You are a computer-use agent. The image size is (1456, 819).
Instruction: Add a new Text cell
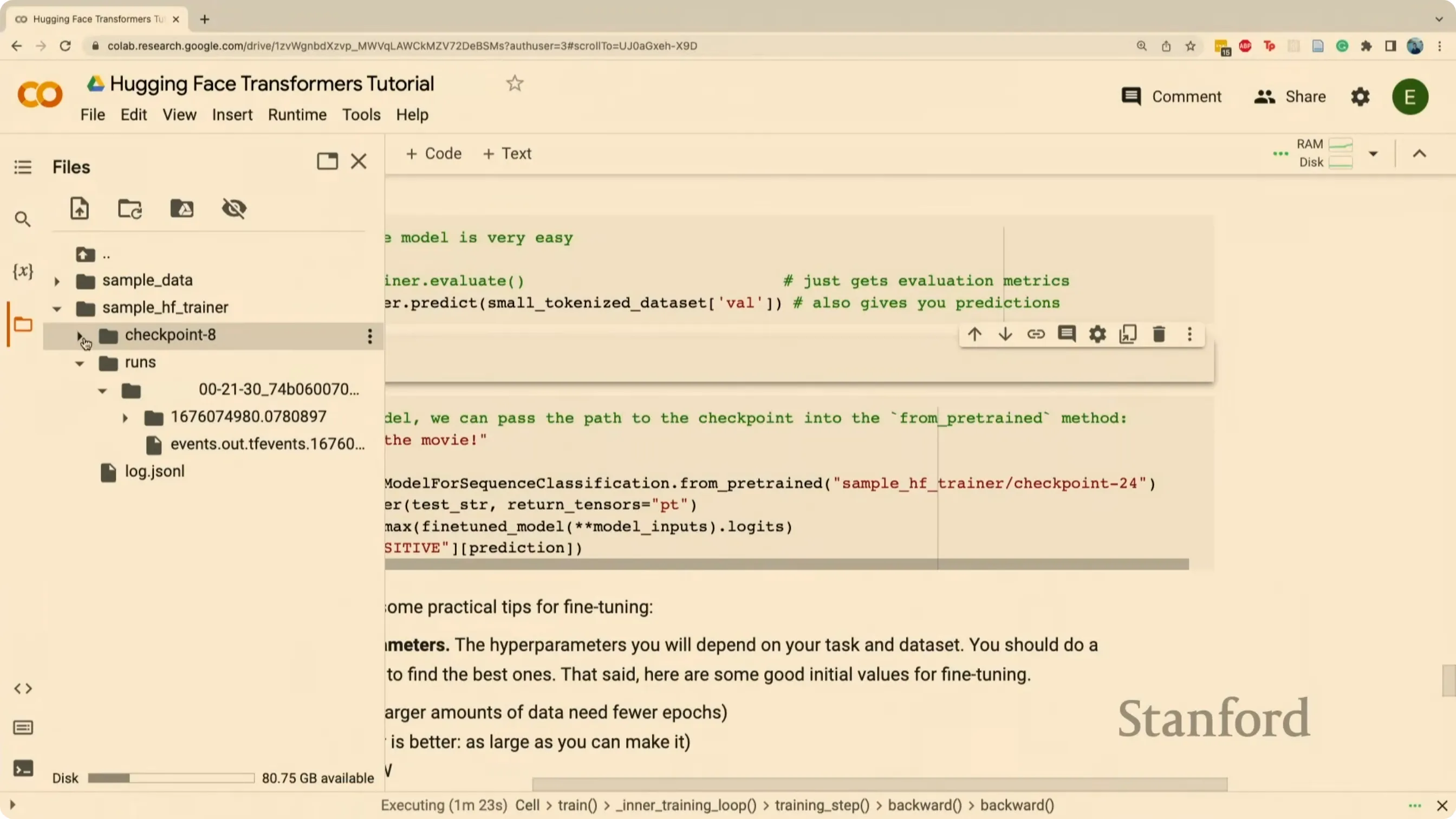click(507, 154)
